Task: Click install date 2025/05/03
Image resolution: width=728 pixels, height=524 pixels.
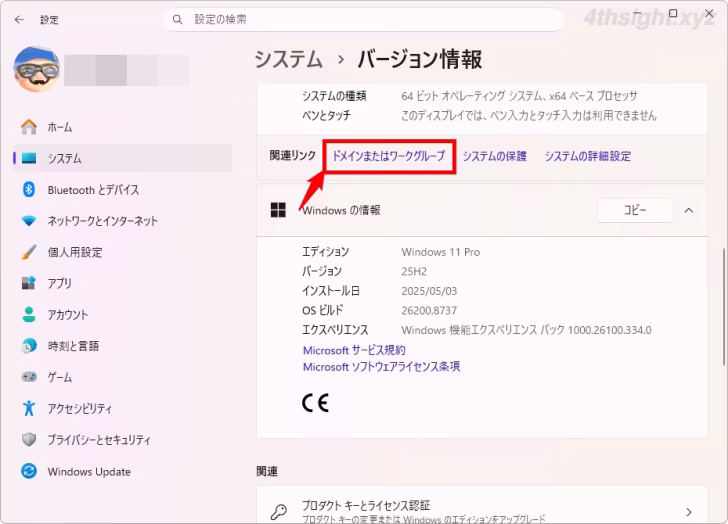Action: pos(429,291)
